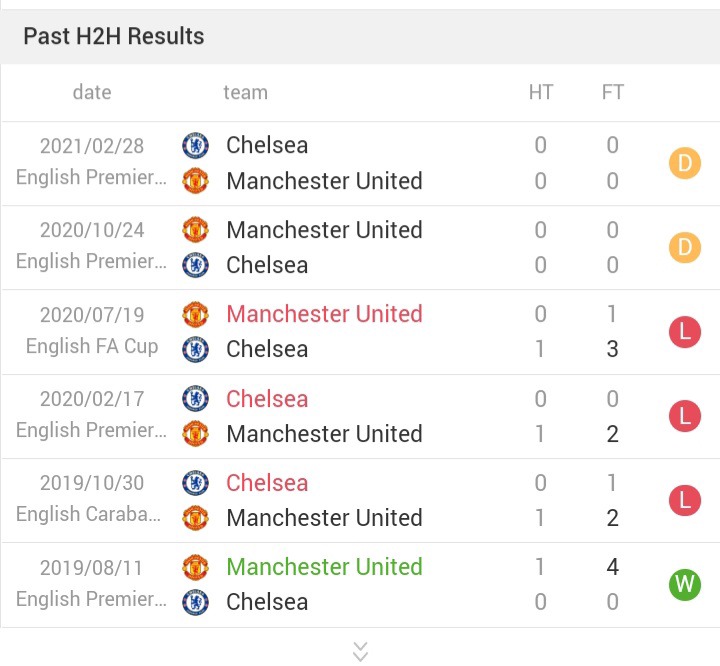Screen dimensions: 720x666
Task: Click Chelsea crest in 2020/02/17 match
Action: pos(195,398)
